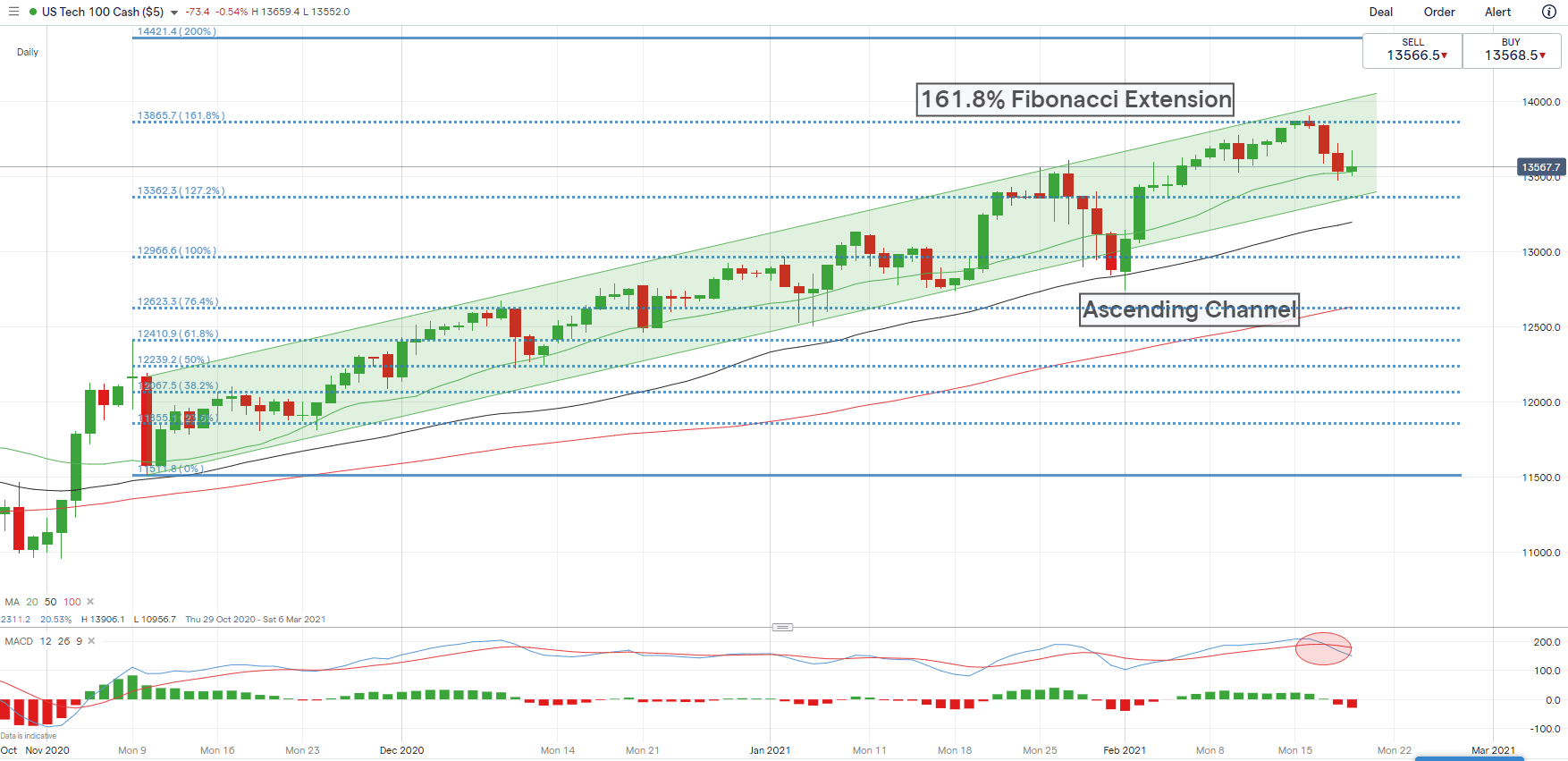1568x761 pixels.
Task: Open the Order tab
Action: point(1439,12)
